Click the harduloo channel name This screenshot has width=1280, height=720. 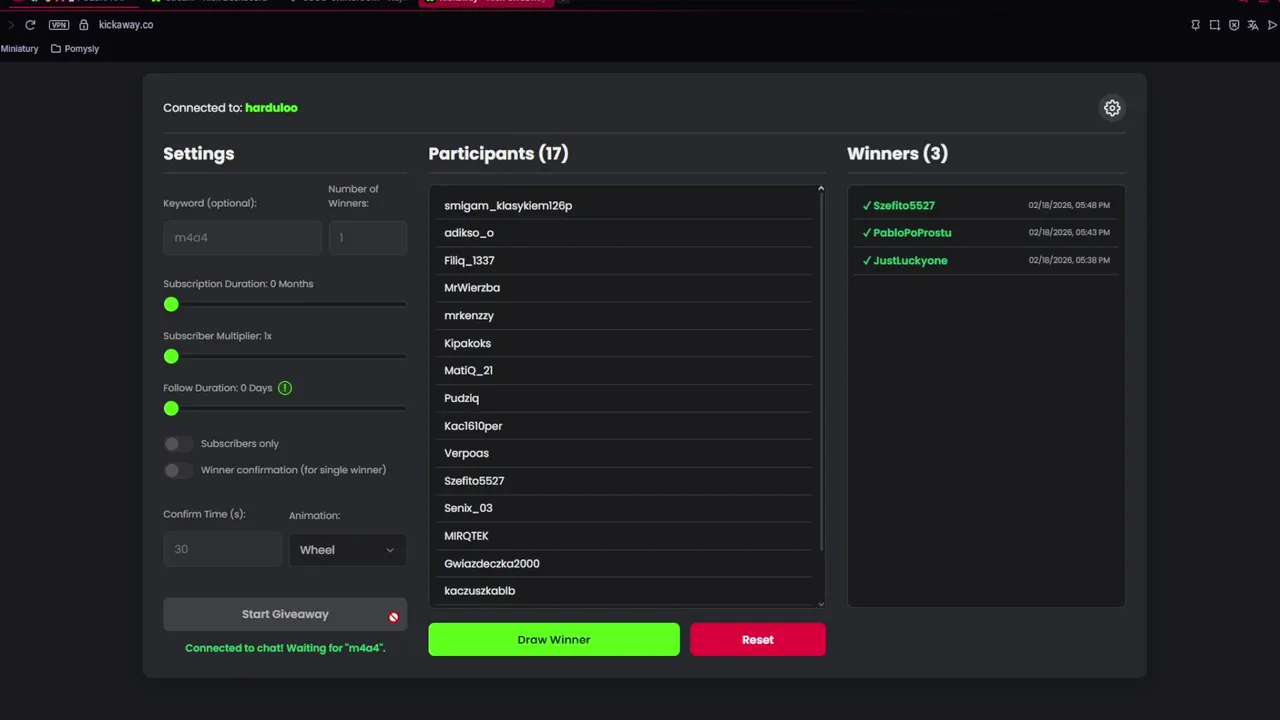[271, 108]
